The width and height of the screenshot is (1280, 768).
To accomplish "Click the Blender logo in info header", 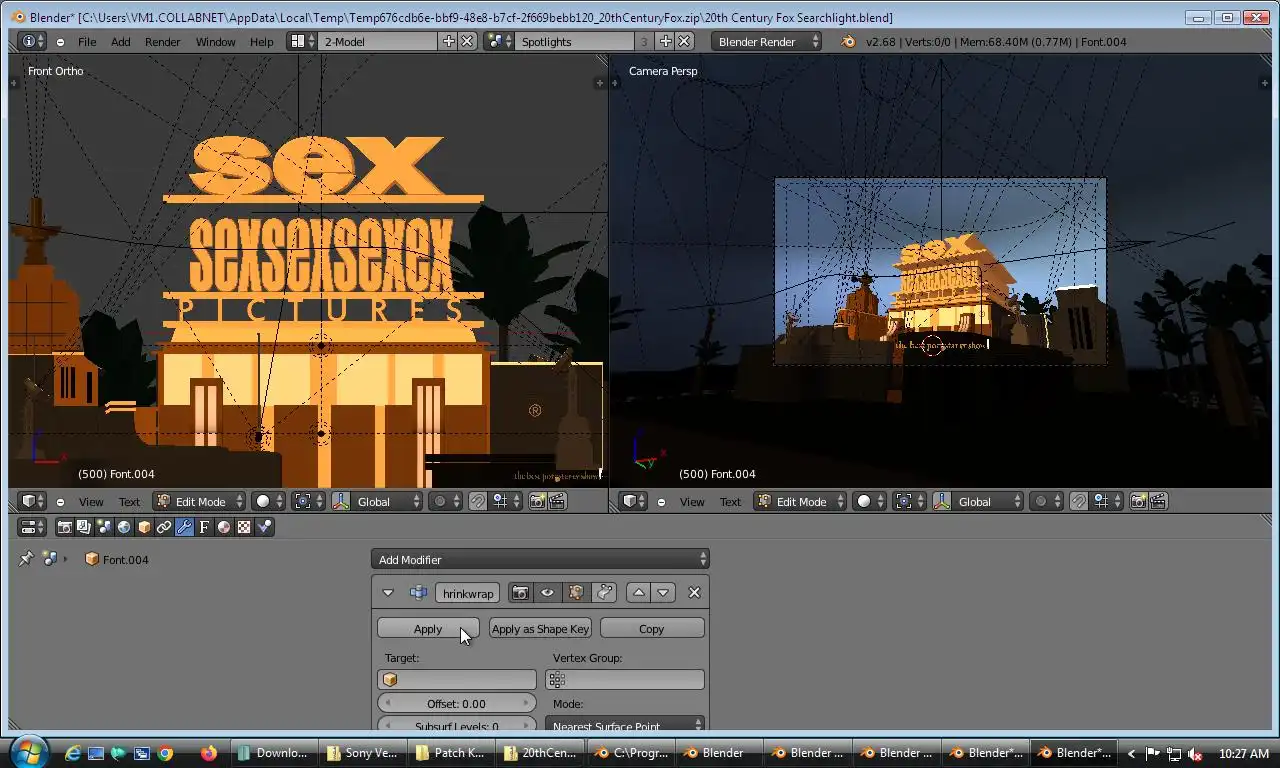I will pyautogui.click(x=848, y=41).
